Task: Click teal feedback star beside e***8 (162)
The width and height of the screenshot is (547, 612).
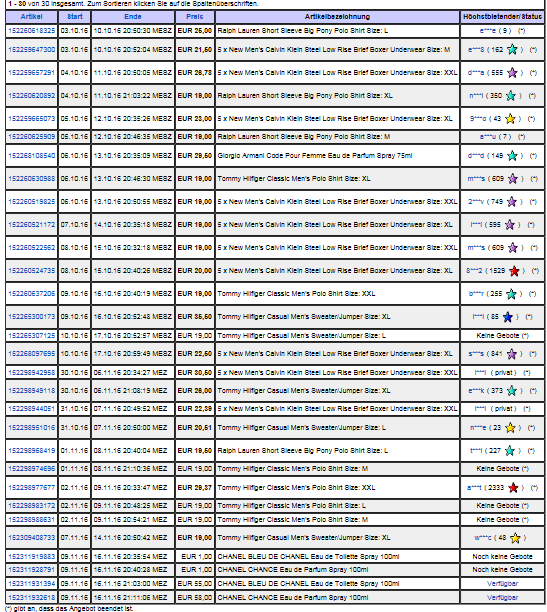Action: pos(512,49)
